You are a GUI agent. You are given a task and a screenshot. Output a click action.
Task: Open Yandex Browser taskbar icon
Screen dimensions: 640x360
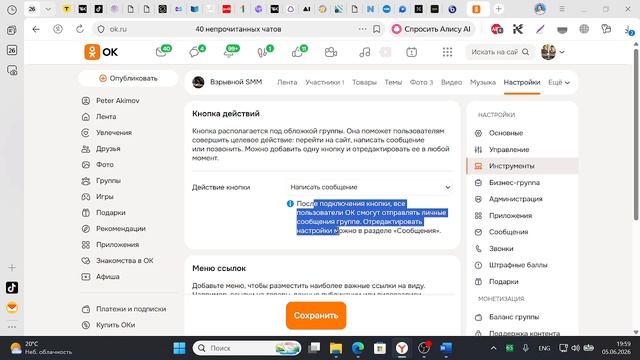[402, 348]
